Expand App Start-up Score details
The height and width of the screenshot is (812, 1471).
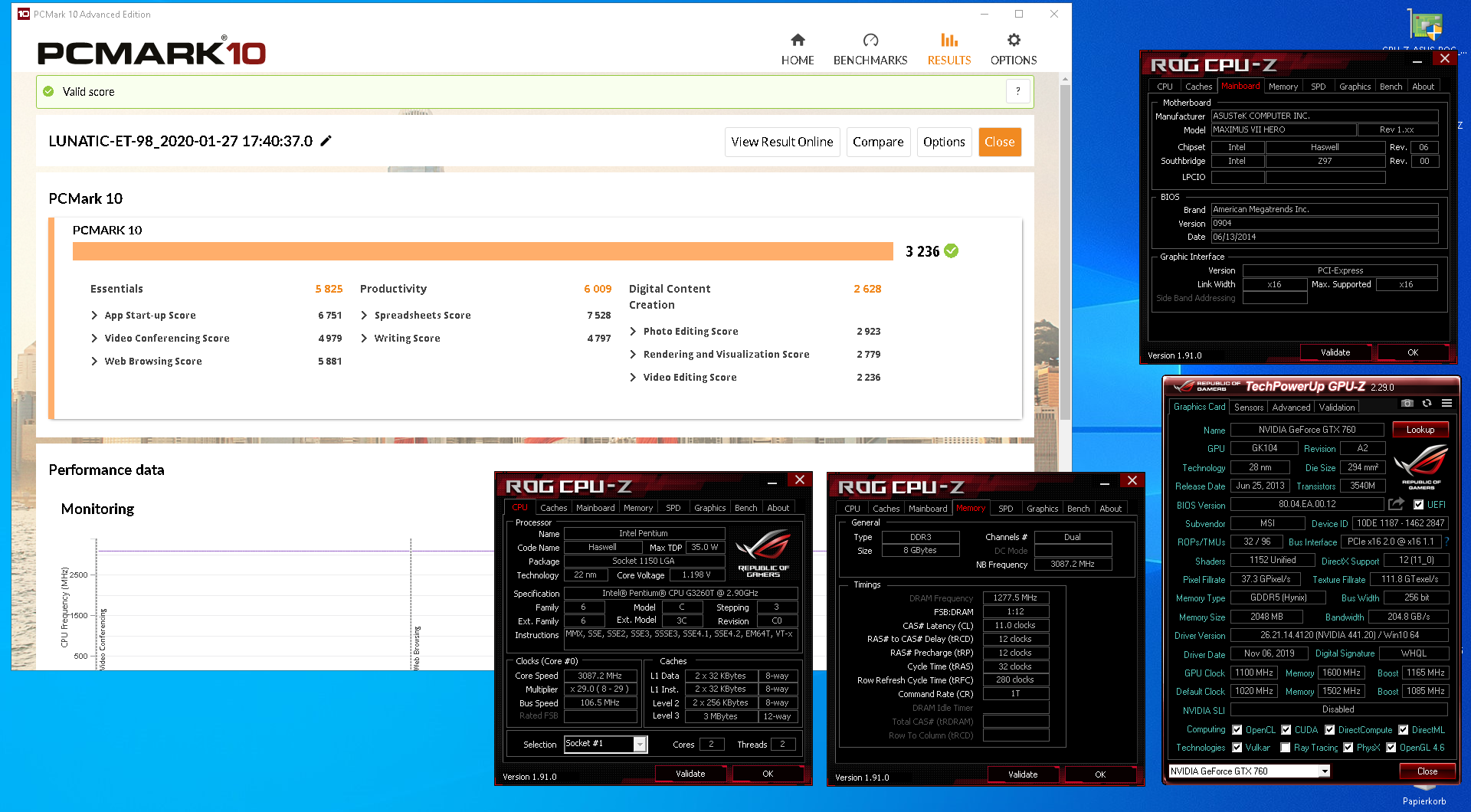tap(94, 315)
